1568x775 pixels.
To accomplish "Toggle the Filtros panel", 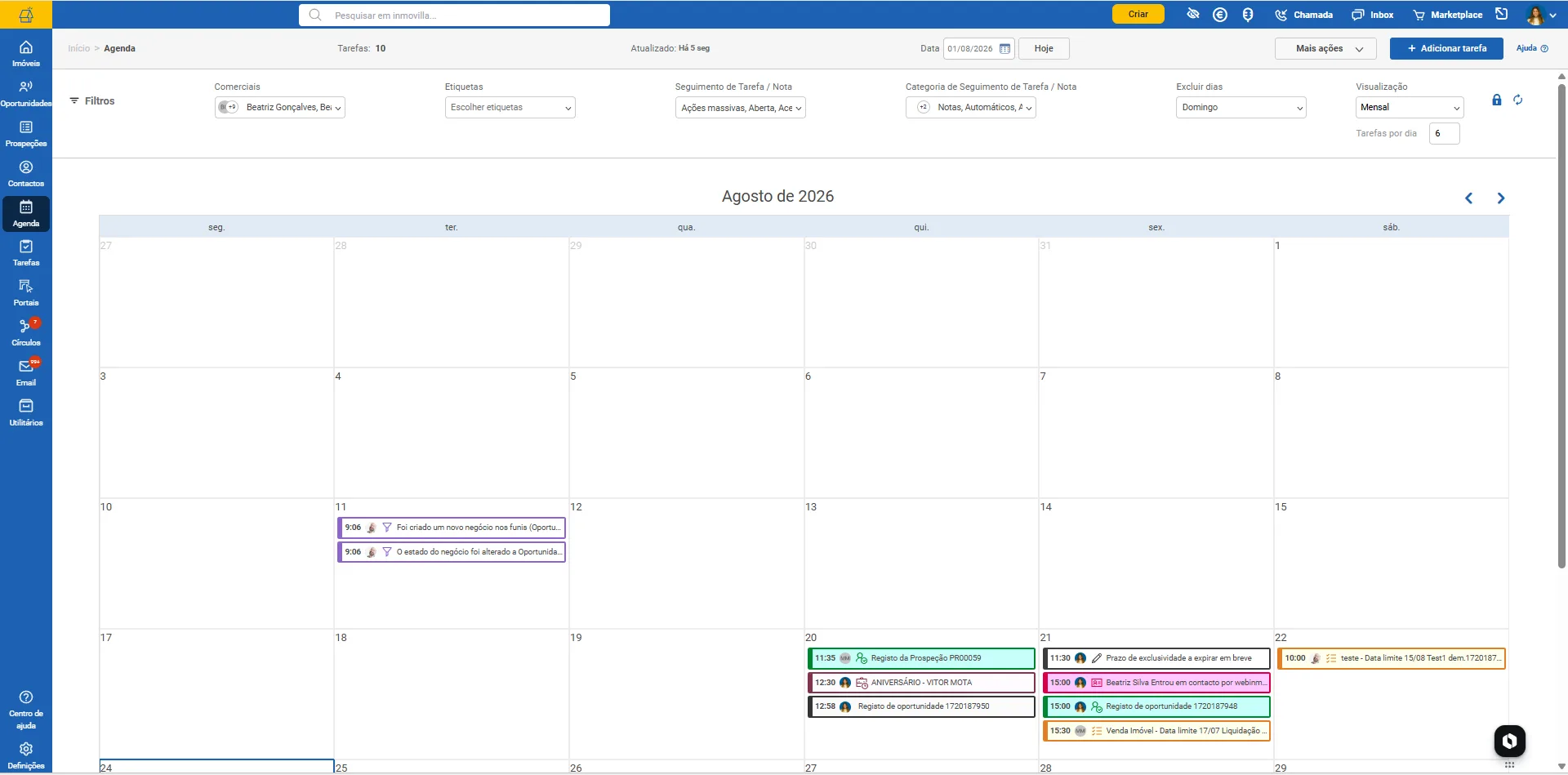I will click(91, 101).
